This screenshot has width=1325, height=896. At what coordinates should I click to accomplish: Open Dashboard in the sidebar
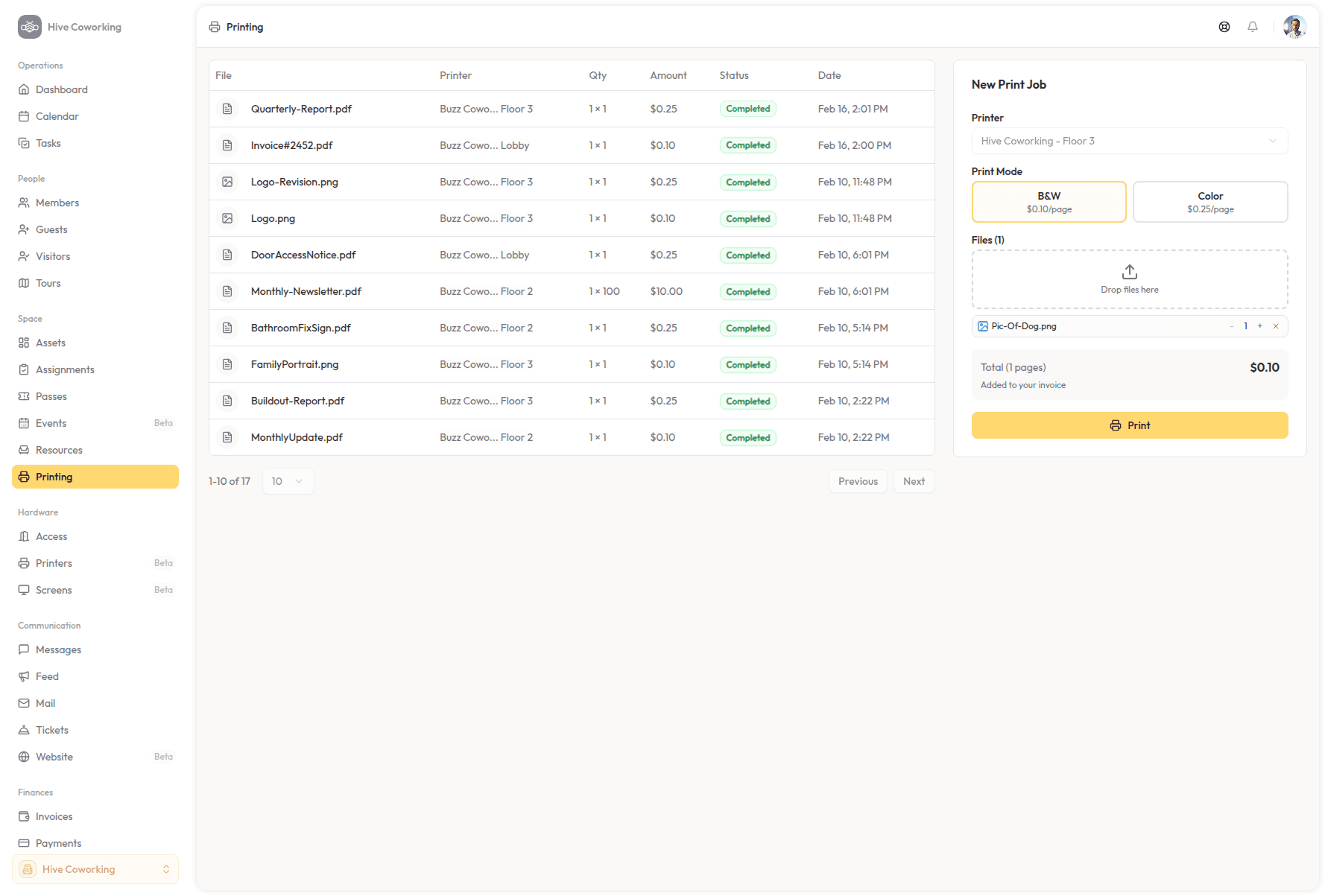95,89
